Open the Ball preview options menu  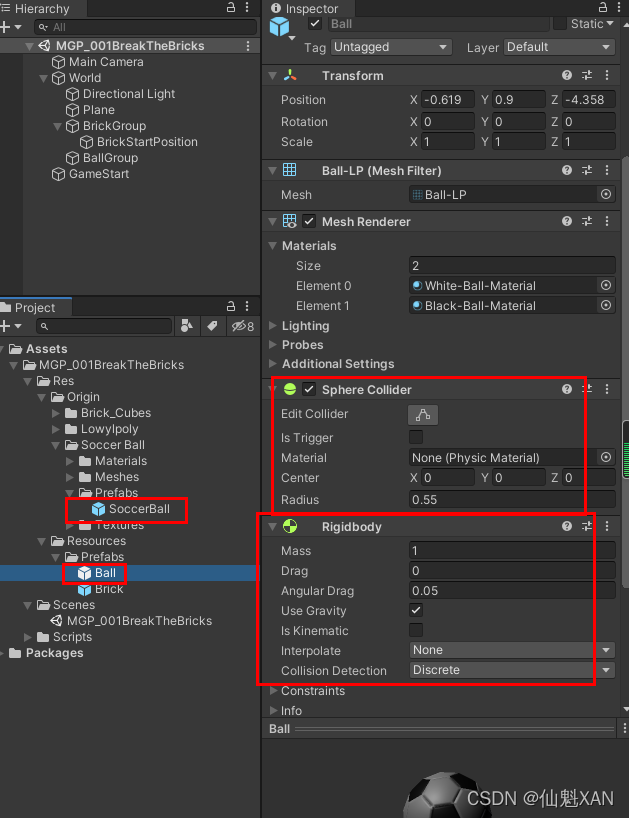point(624,728)
